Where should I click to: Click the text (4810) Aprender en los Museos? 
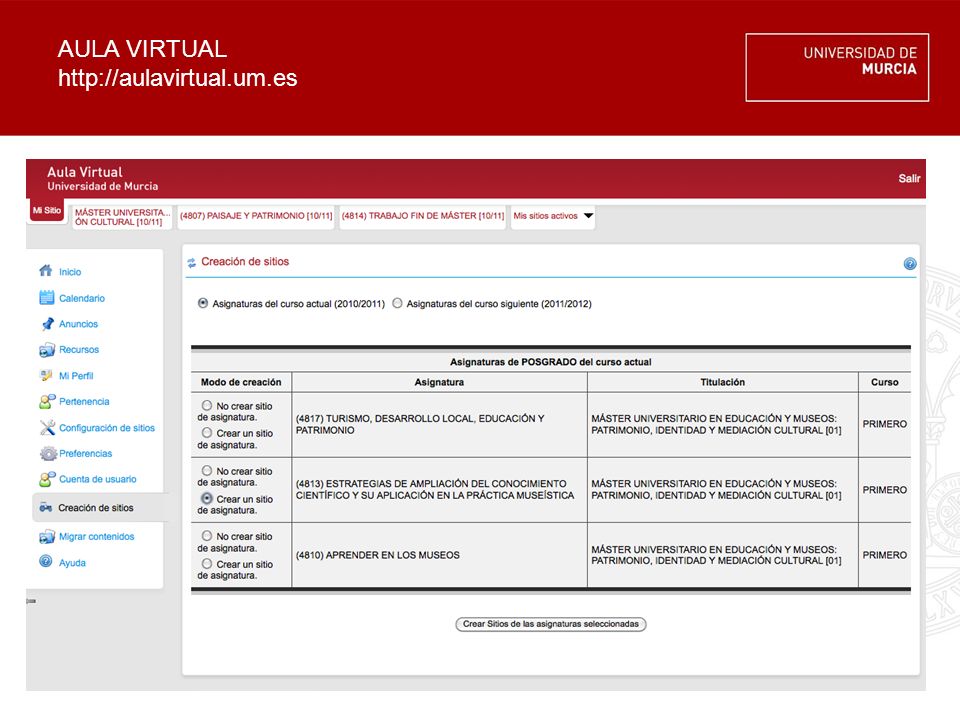[x=377, y=555]
